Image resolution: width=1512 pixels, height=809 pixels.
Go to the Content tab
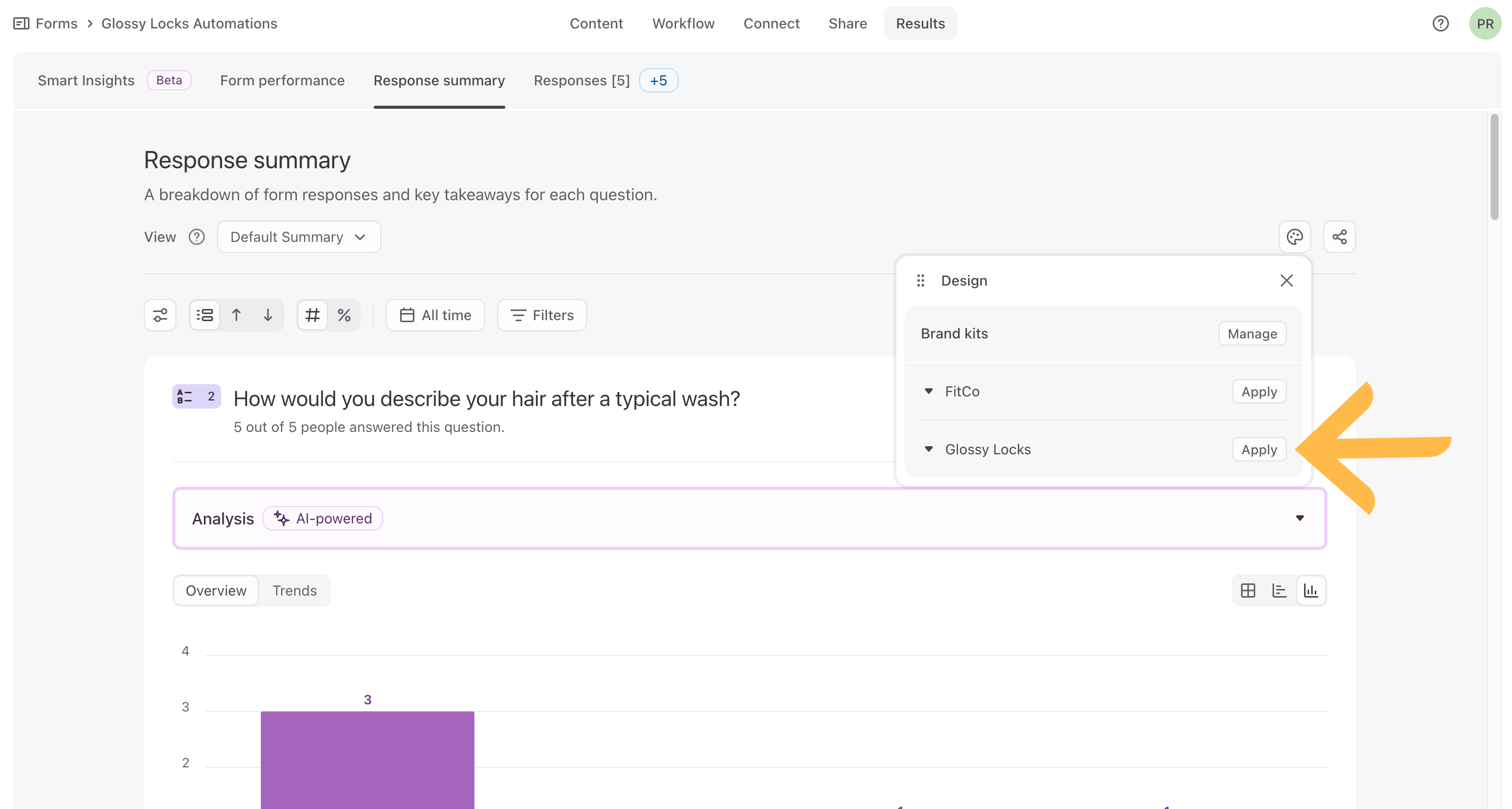coord(596,23)
